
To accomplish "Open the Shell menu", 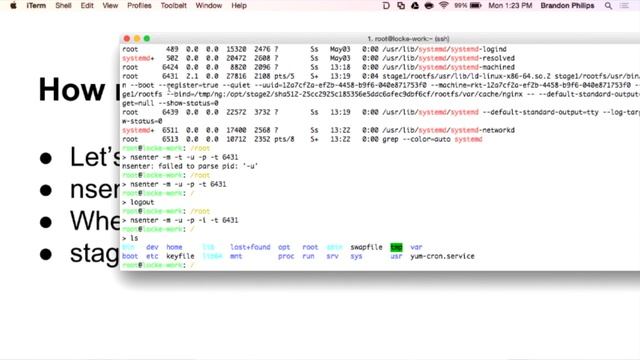I will [x=63, y=6].
